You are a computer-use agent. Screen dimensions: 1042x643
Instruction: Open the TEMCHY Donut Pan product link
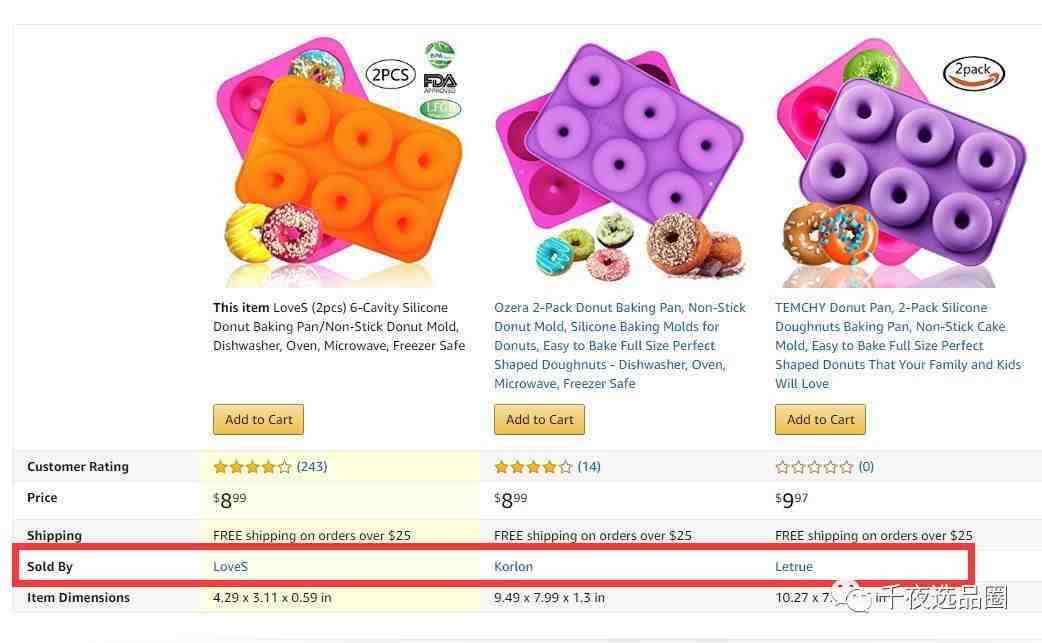898,345
